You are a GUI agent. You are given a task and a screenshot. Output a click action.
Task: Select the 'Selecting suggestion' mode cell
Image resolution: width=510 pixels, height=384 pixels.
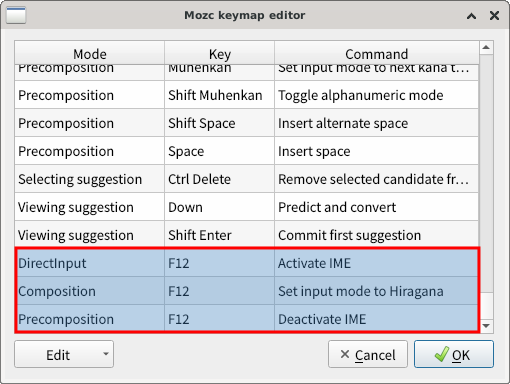90,179
